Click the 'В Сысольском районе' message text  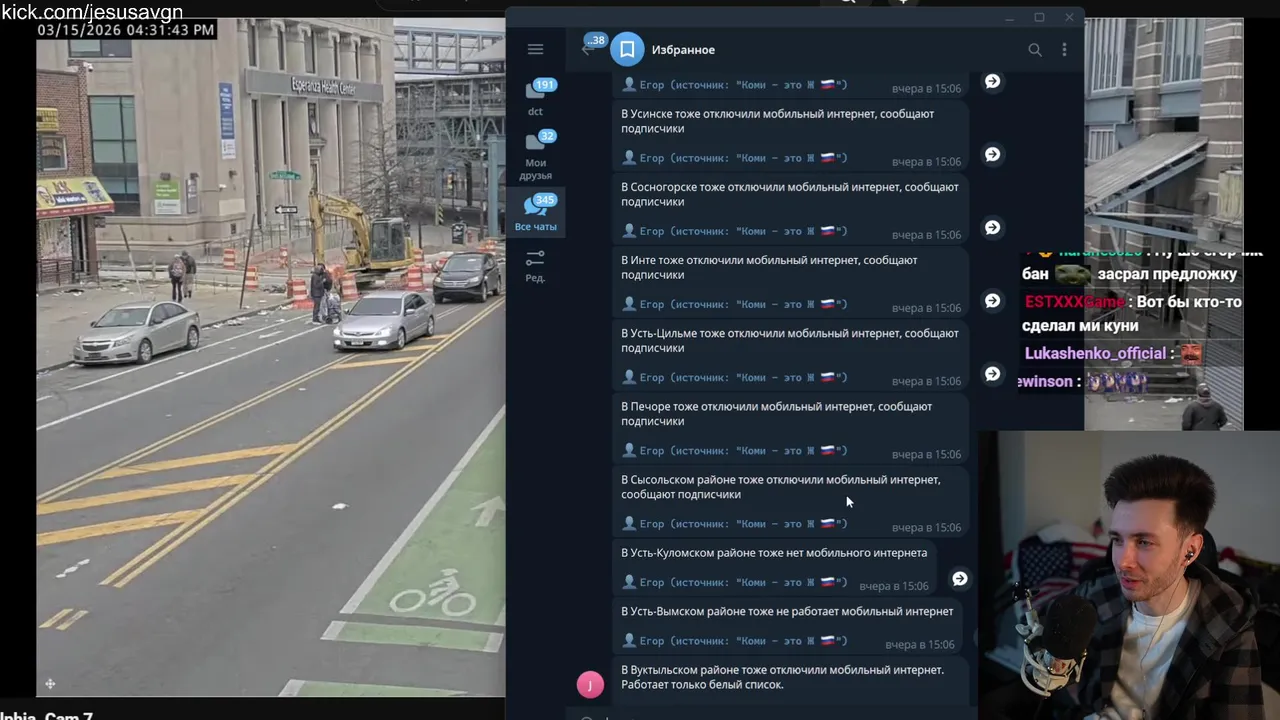(x=781, y=486)
